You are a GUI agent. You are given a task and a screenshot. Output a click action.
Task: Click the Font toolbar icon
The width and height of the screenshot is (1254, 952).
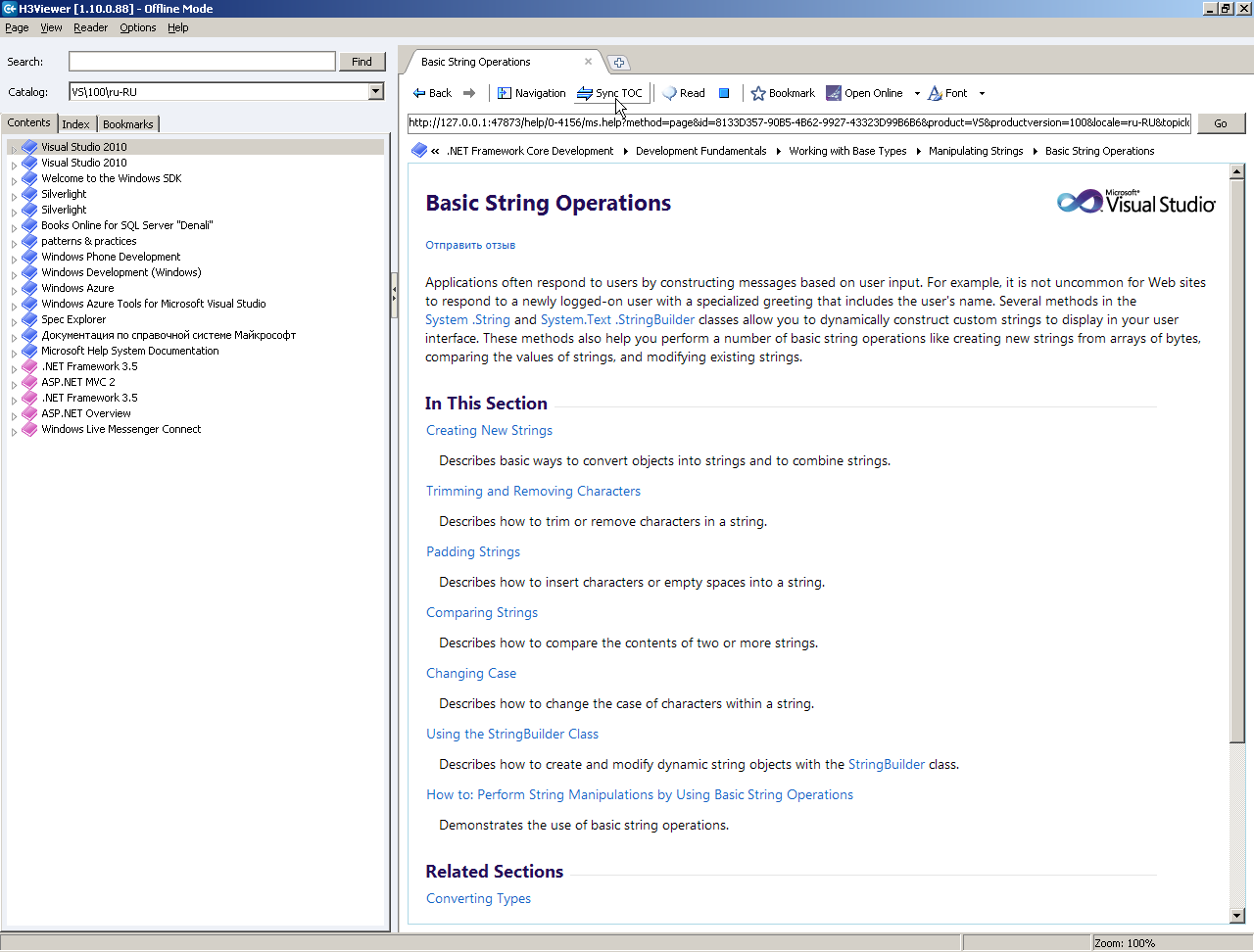click(936, 93)
